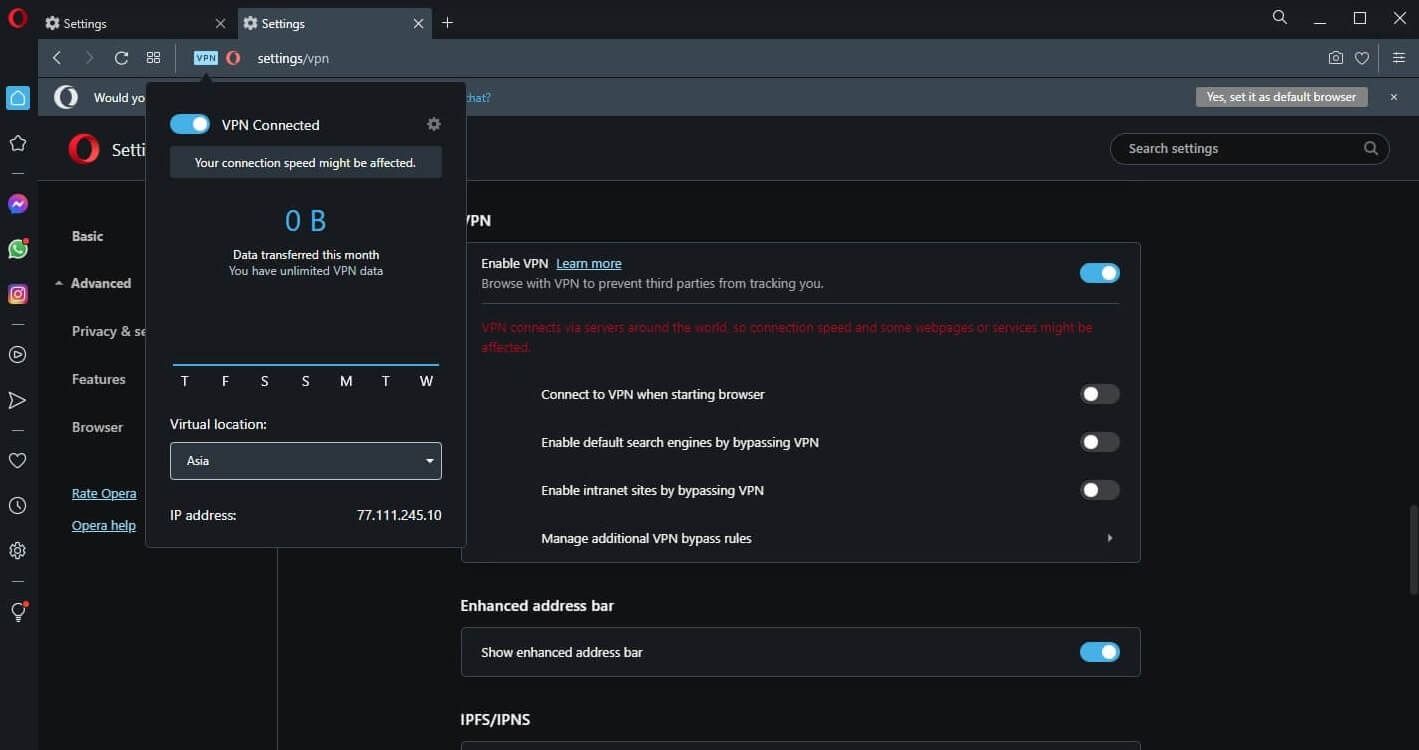
Task: Select the second Settings tab
Action: [333, 23]
